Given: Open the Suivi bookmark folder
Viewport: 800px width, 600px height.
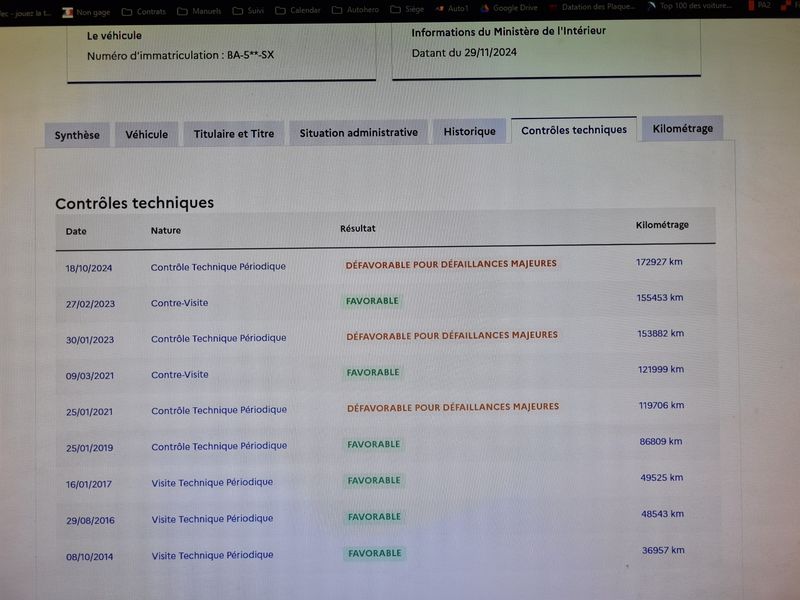Looking at the screenshot, I should [248, 10].
